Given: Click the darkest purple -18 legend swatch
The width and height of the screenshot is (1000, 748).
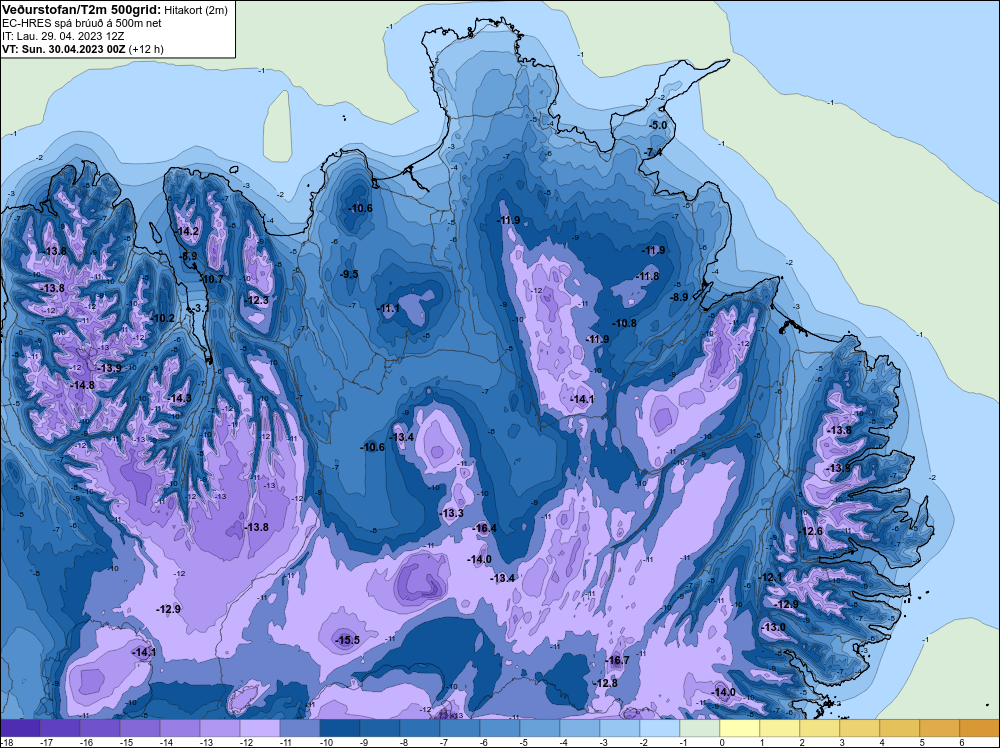Looking at the screenshot, I should click(20, 728).
